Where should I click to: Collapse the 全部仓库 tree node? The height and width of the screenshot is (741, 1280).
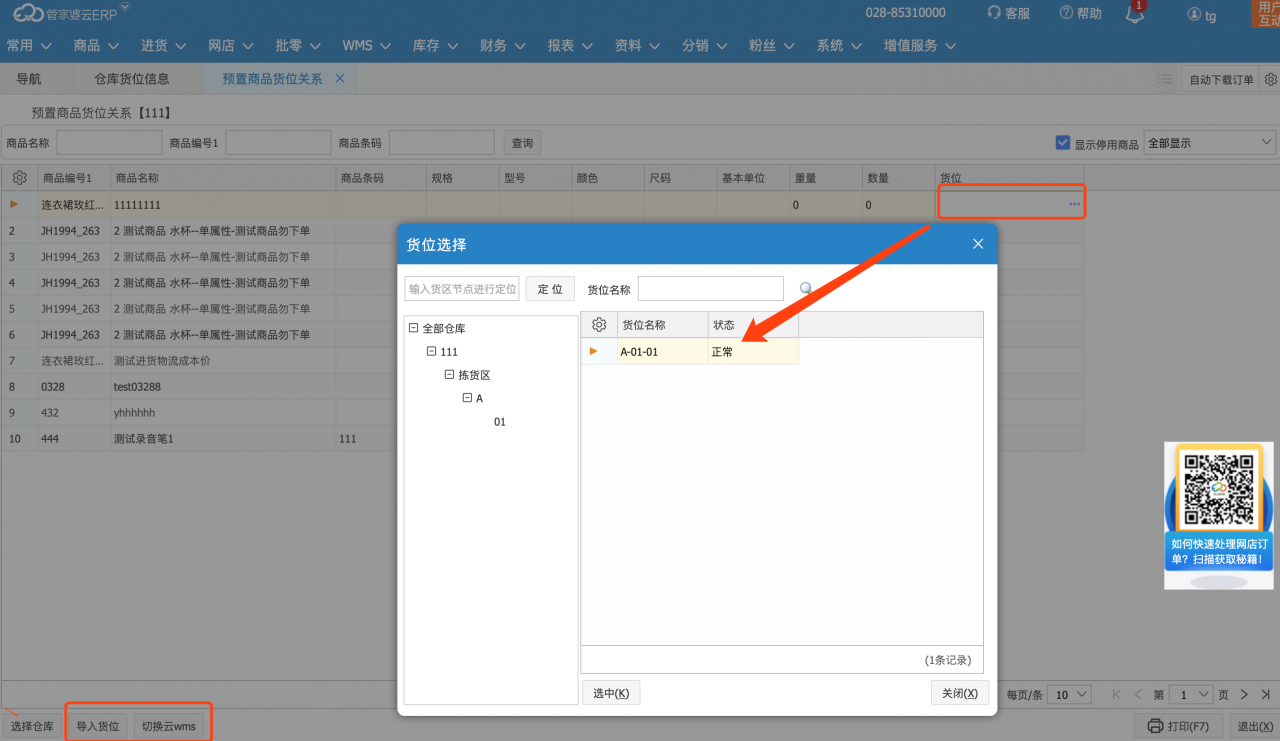tap(414, 328)
